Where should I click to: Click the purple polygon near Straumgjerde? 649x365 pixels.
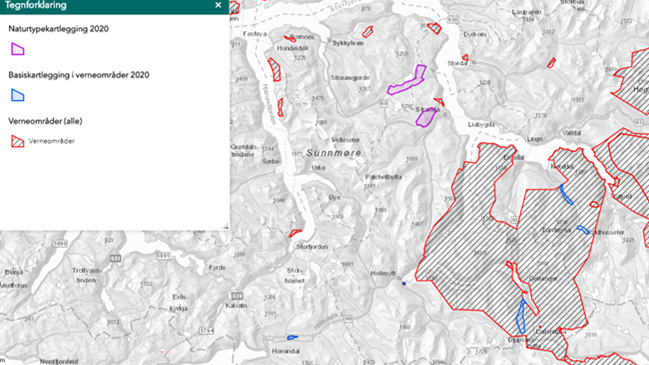pyautogui.click(x=408, y=81)
